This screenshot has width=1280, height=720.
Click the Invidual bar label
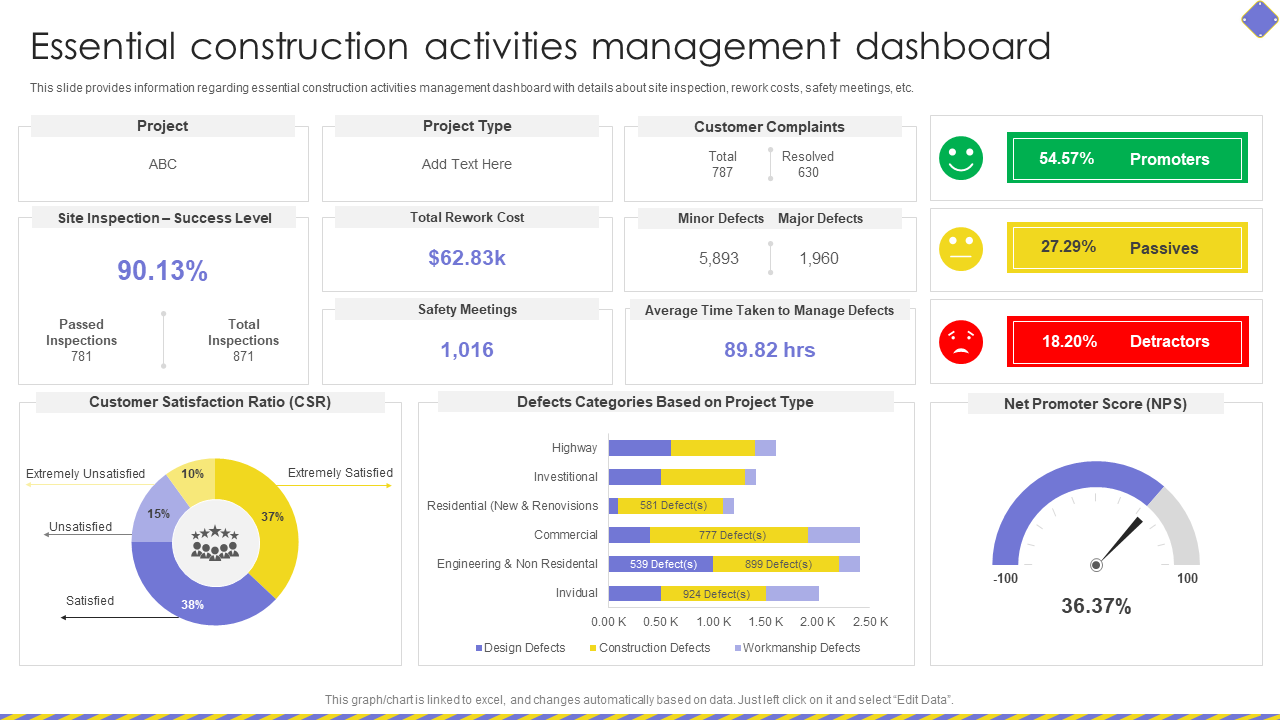(x=577, y=593)
